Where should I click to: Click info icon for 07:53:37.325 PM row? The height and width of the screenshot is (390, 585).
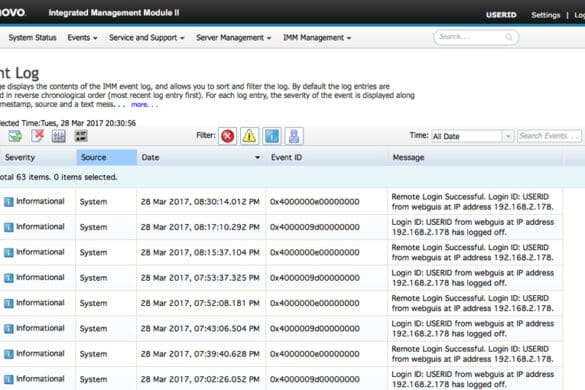(x=9, y=278)
